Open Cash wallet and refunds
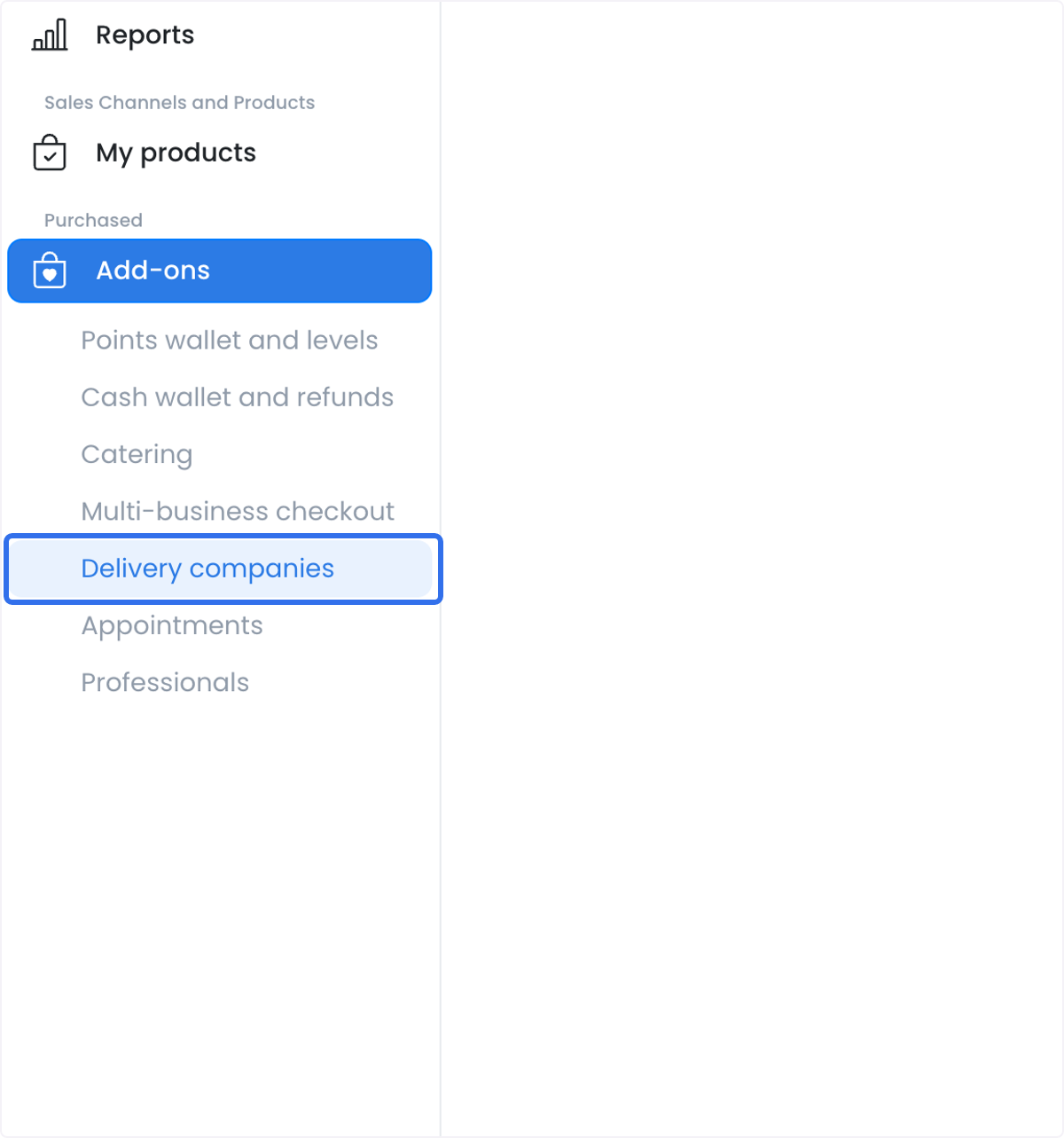1064x1138 pixels. tap(238, 396)
